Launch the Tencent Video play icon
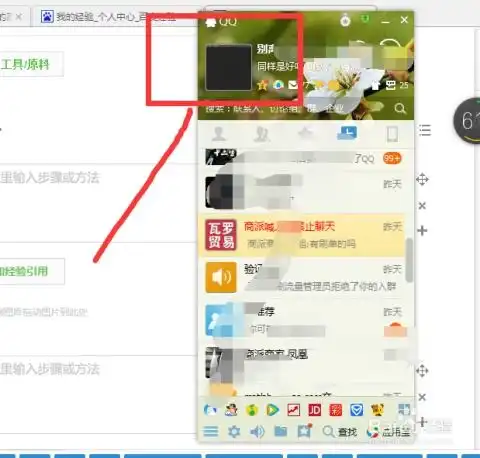 [x=273, y=410]
